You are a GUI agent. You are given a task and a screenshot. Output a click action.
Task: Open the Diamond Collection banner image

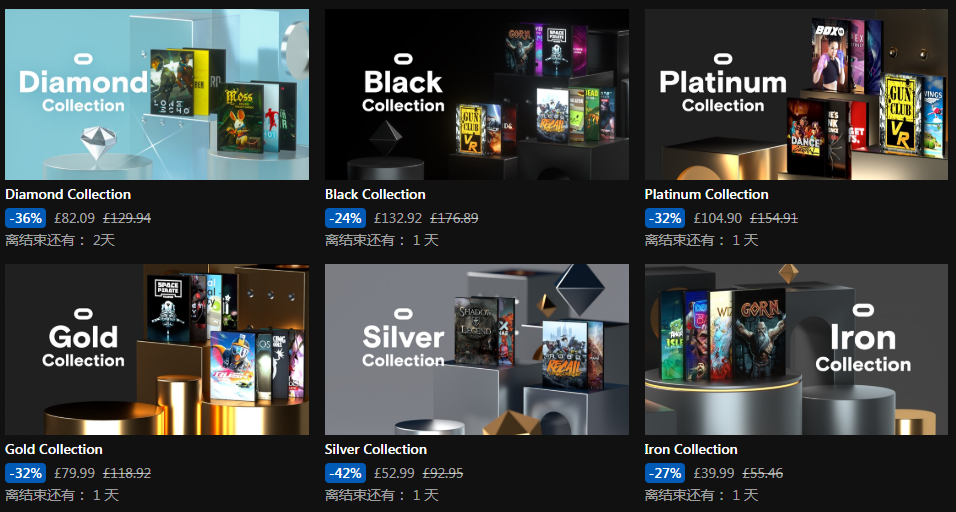tap(157, 94)
